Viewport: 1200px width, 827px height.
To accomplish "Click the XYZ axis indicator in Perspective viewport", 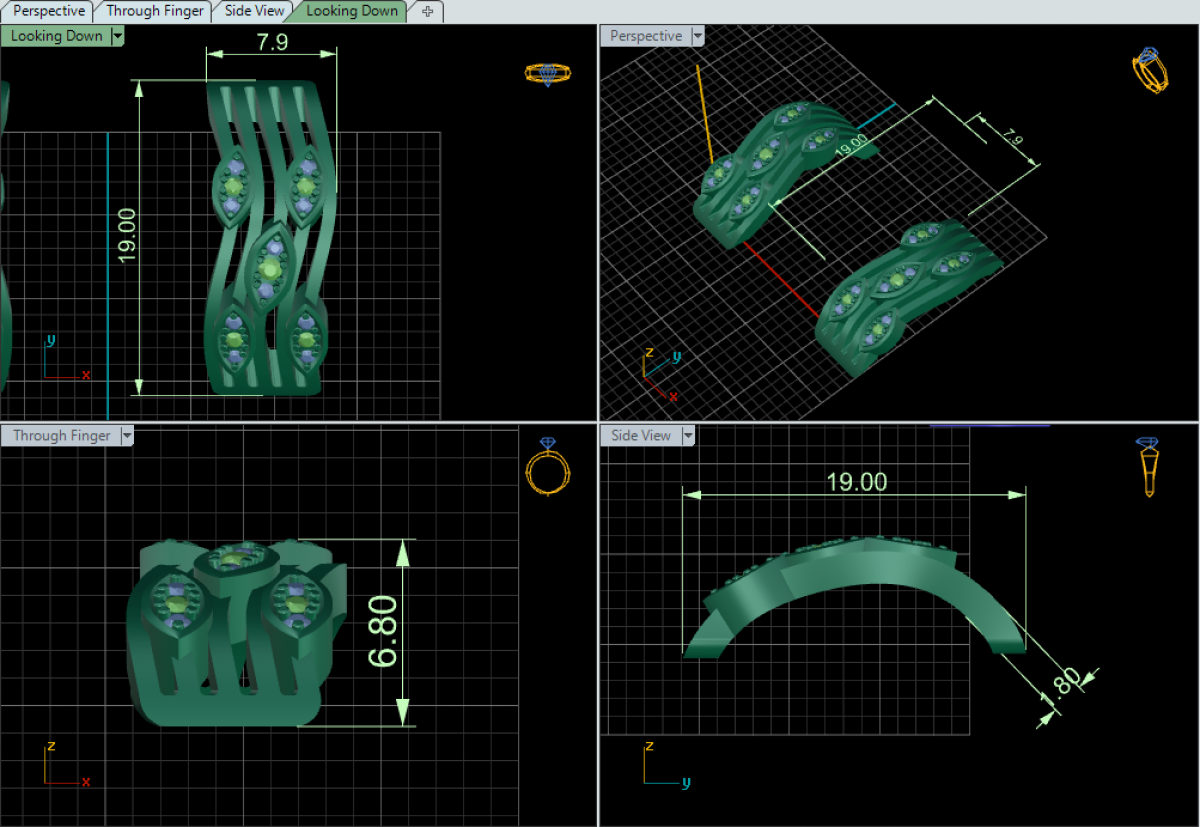I will pyautogui.click(x=658, y=374).
